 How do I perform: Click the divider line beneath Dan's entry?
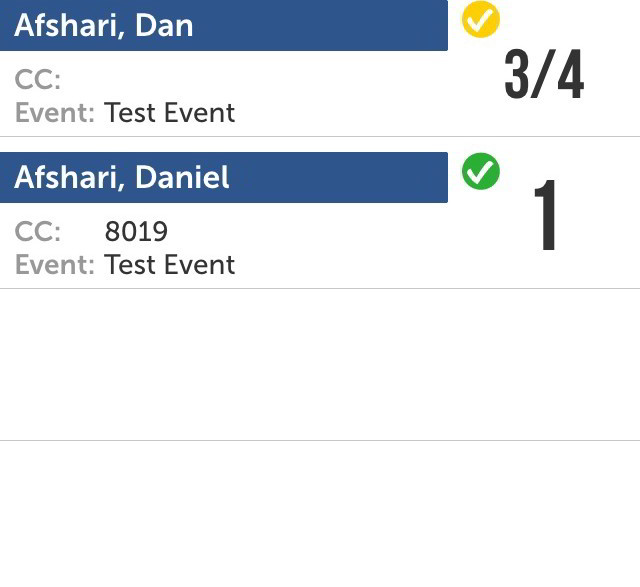pos(320,136)
